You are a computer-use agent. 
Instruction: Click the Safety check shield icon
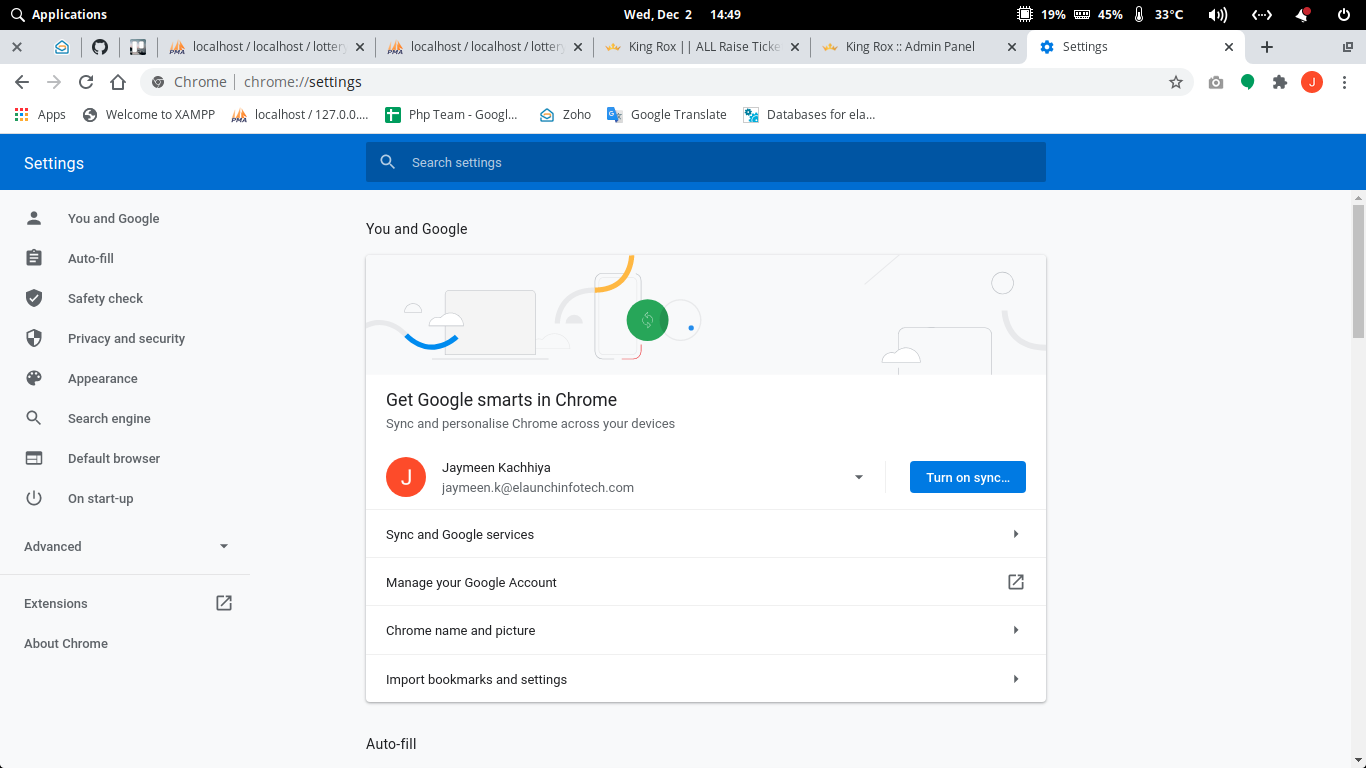(34, 298)
